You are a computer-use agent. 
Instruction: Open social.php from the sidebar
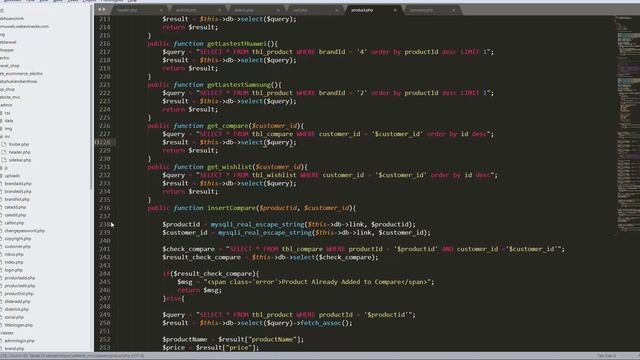(14, 317)
